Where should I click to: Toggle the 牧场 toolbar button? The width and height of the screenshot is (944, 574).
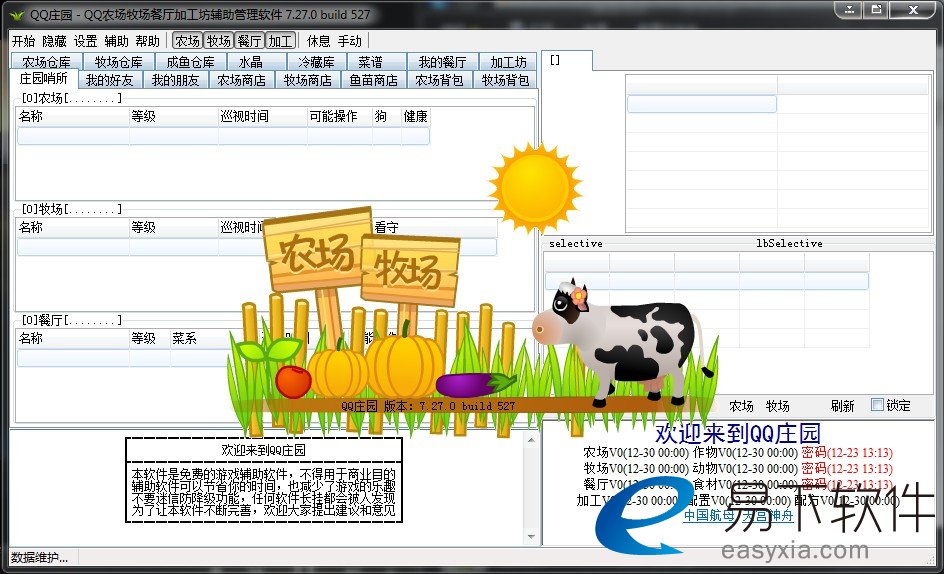pos(219,41)
